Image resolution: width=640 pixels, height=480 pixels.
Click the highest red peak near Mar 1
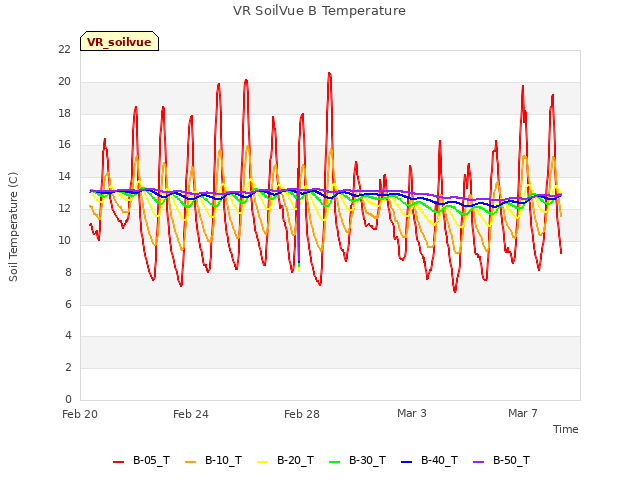pyautogui.click(x=329, y=73)
